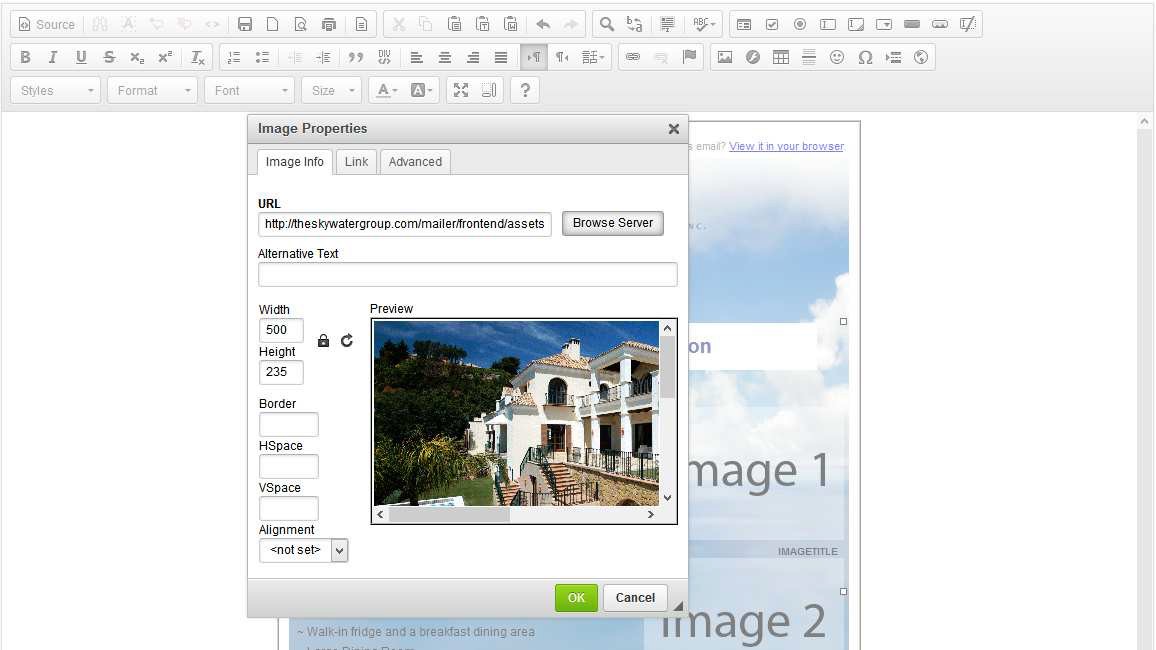Create a New Page
Screen dimensions: 1156x650
tap(273, 24)
